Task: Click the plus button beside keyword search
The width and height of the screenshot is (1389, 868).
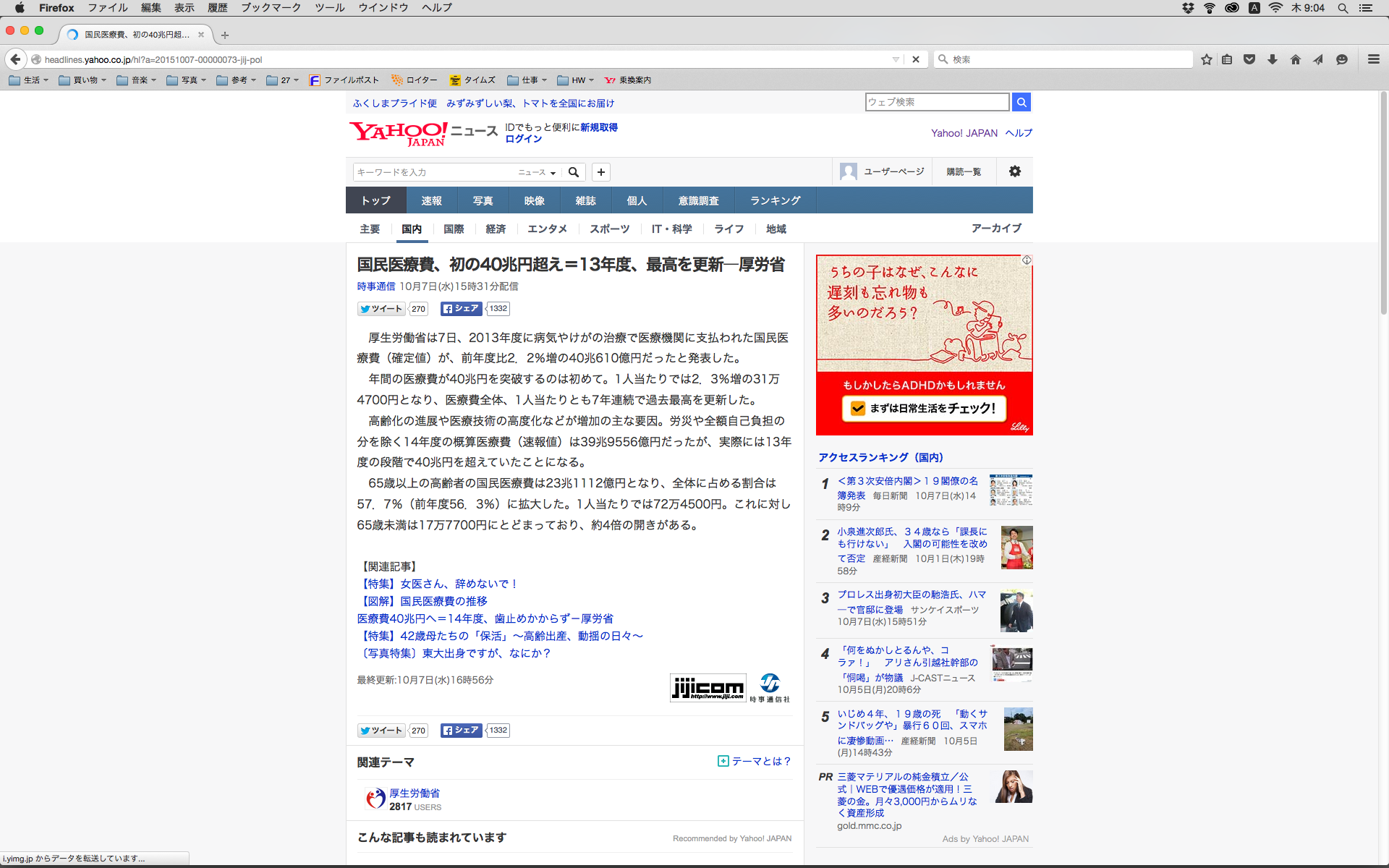Action: click(600, 172)
